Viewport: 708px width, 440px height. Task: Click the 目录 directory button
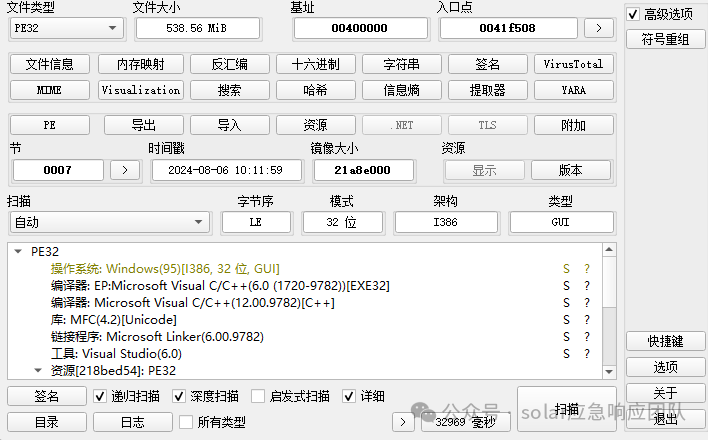point(47,422)
